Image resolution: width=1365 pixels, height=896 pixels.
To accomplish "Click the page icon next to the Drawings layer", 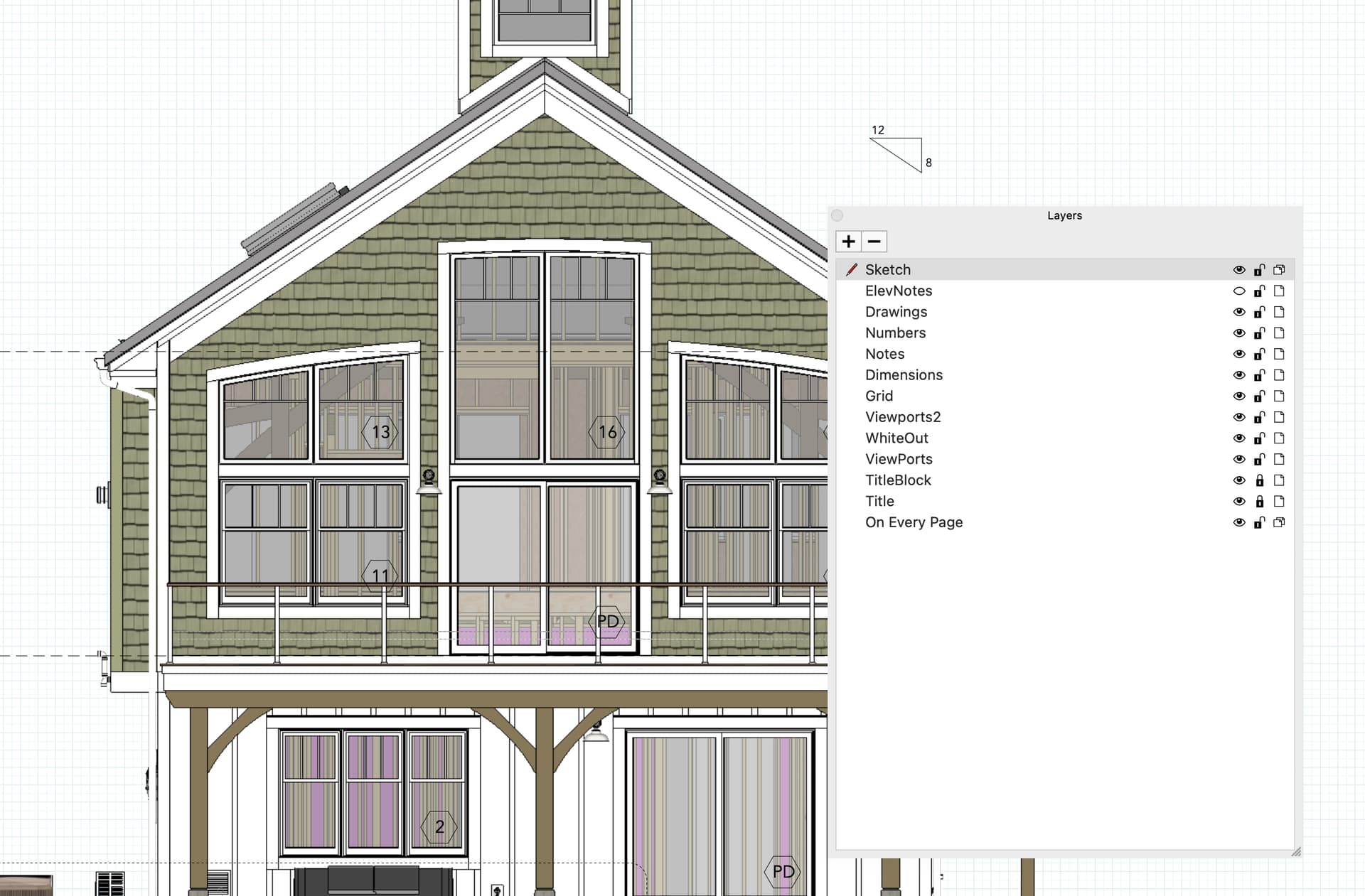I will (1280, 311).
